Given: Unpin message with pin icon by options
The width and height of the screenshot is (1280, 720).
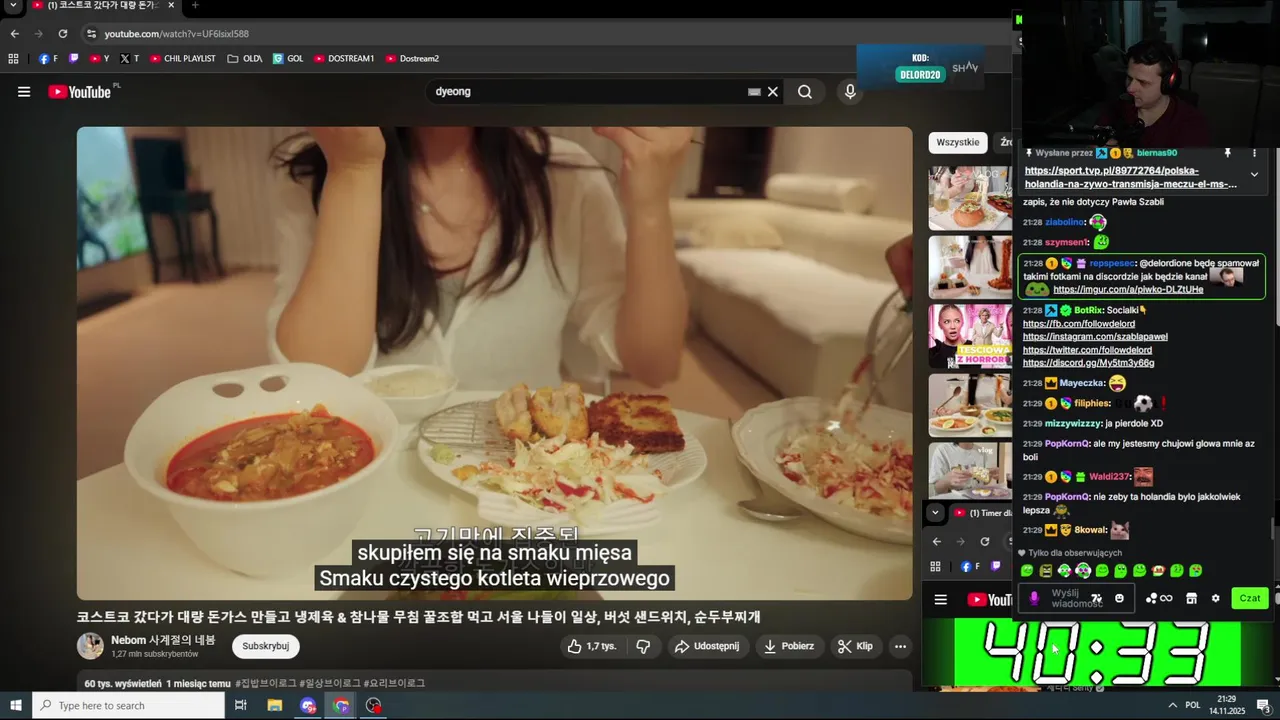Looking at the screenshot, I should (x=1227, y=153).
